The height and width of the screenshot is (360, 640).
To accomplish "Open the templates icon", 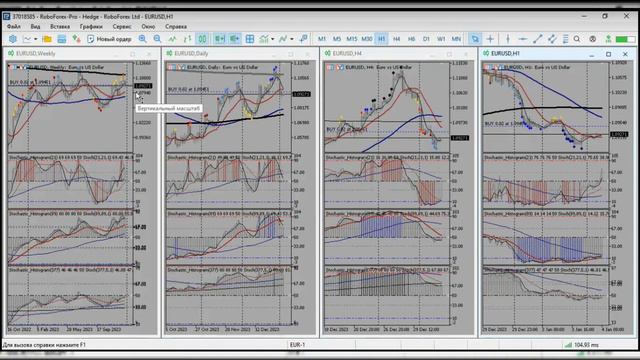I will (283, 39).
